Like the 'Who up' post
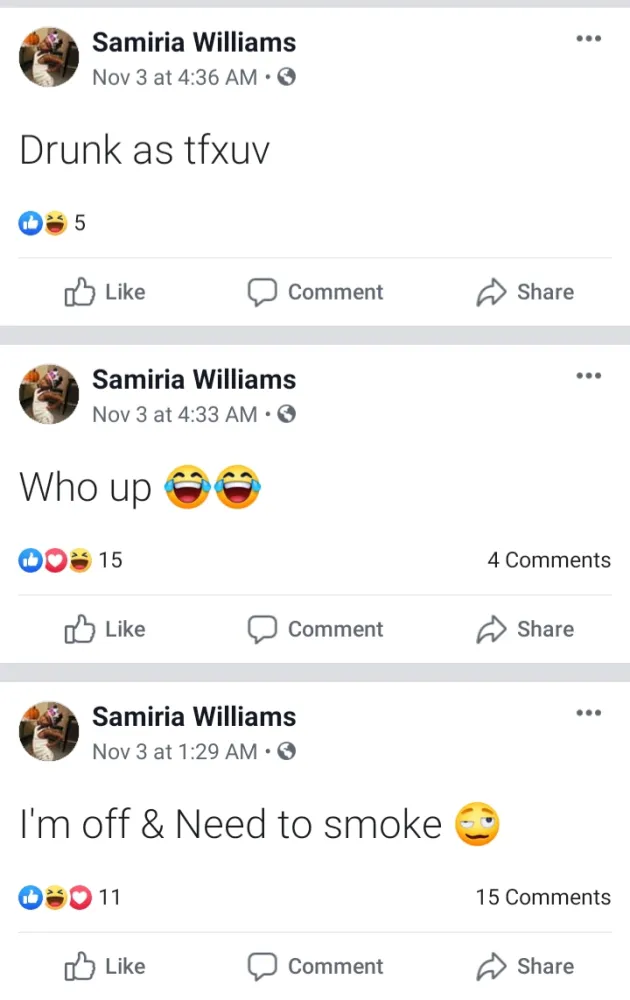Screen dimensions: 630x1000 (x=105, y=629)
